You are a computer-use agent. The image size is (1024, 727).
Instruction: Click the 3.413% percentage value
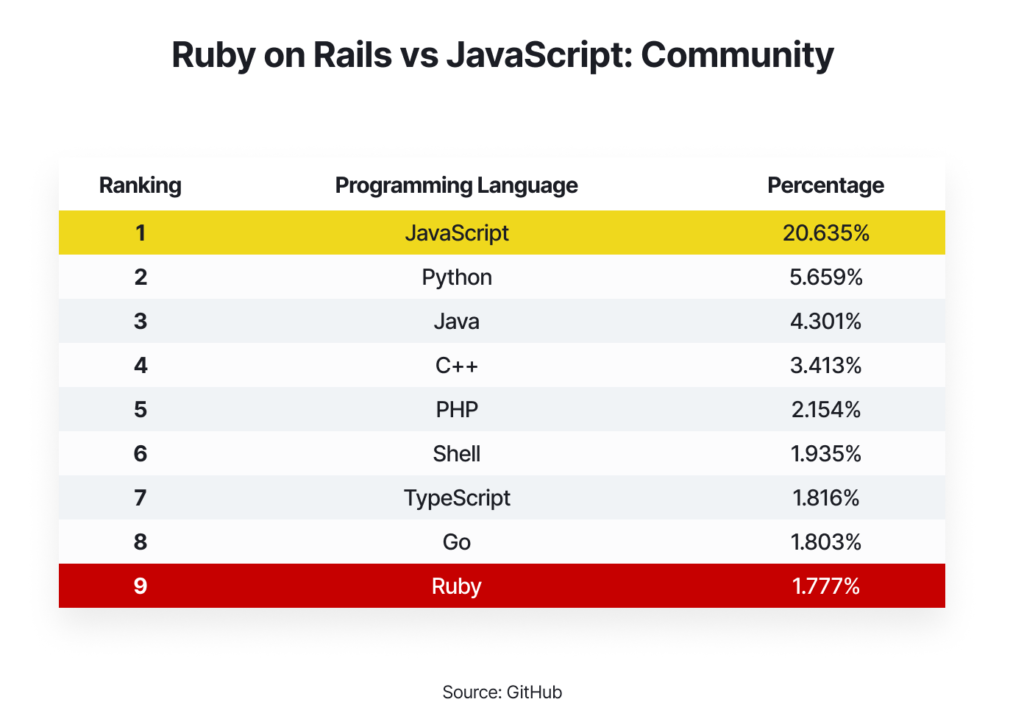825,365
